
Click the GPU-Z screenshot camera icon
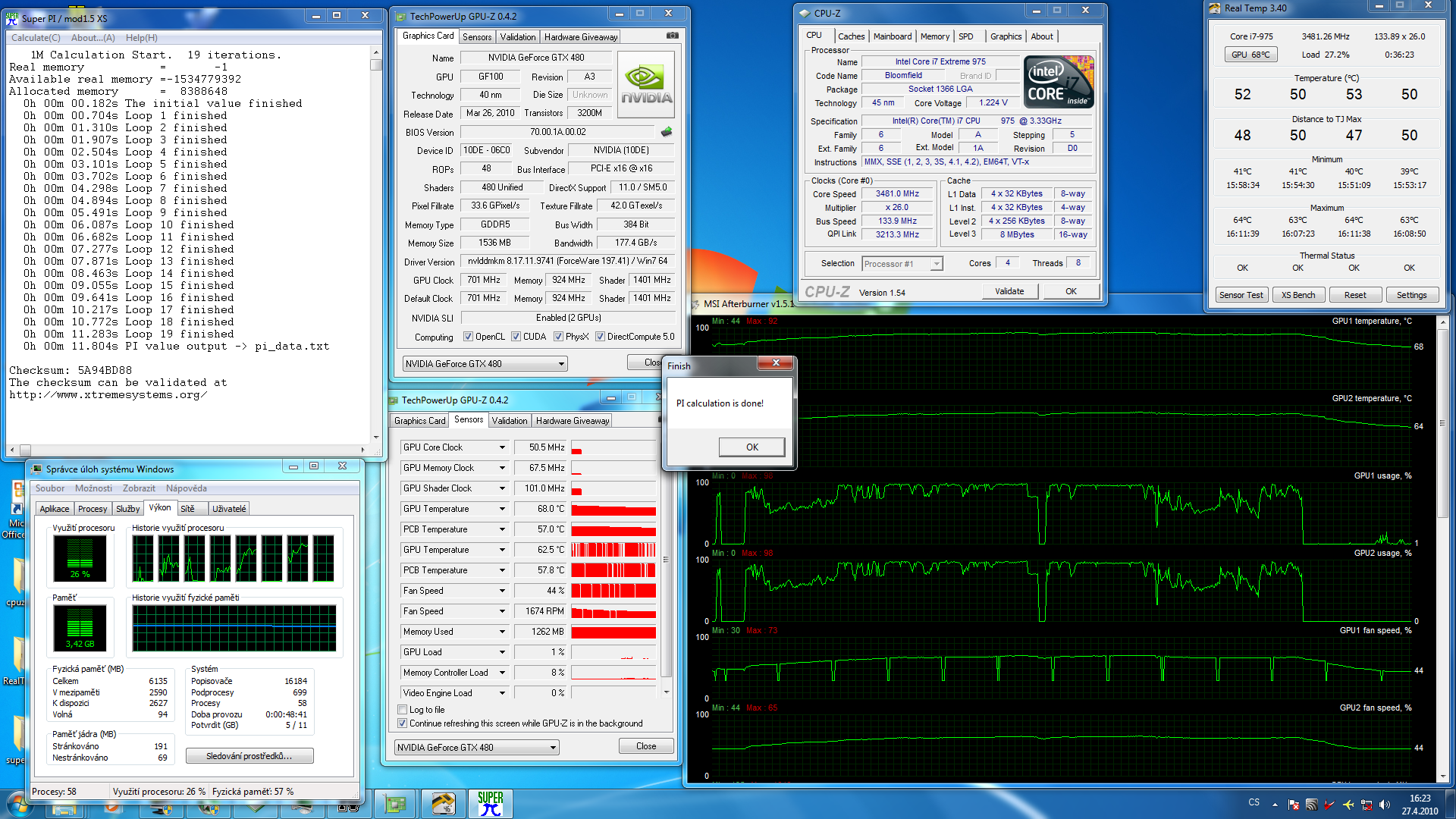click(x=672, y=36)
